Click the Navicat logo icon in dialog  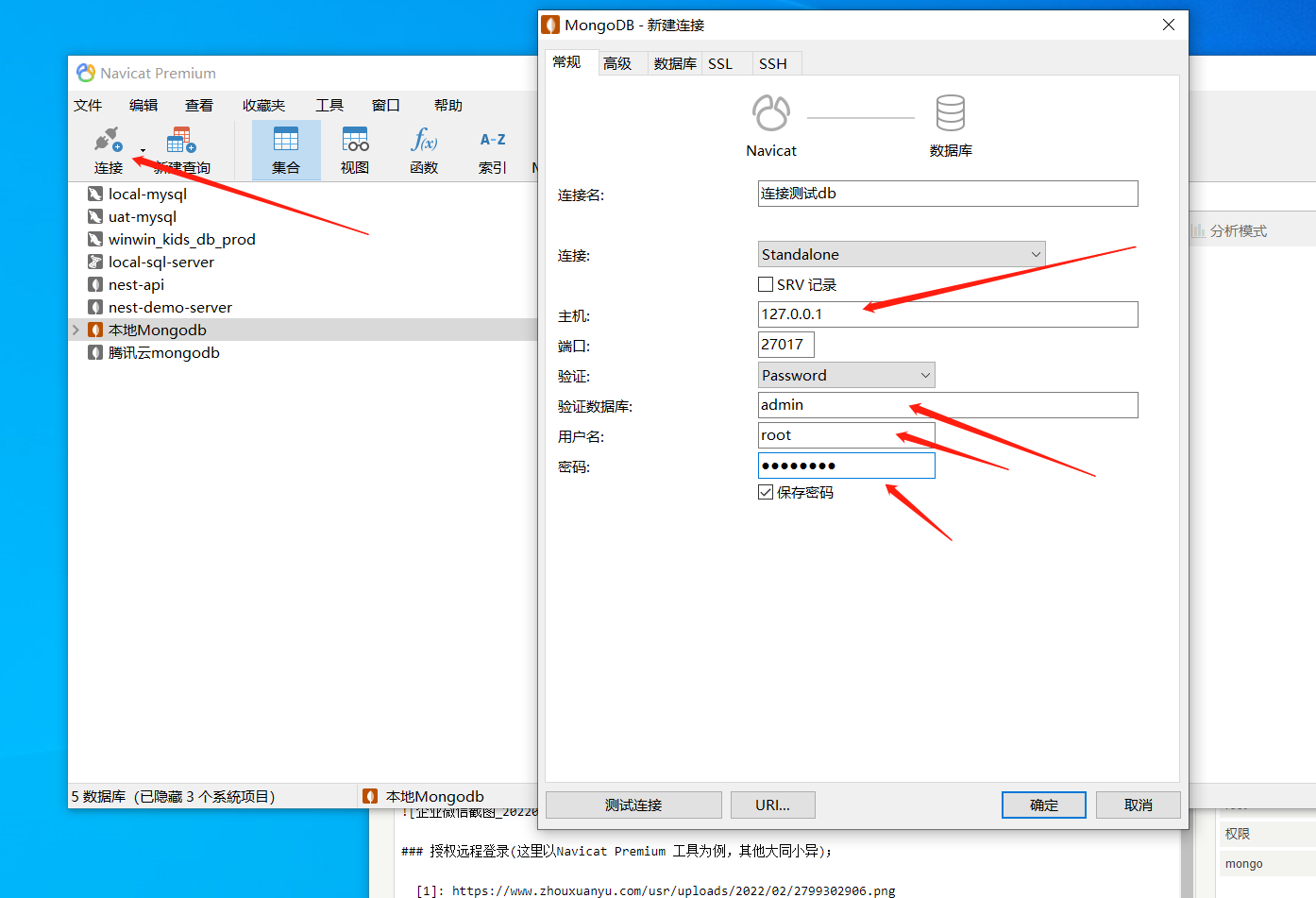(x=771, y=112)
